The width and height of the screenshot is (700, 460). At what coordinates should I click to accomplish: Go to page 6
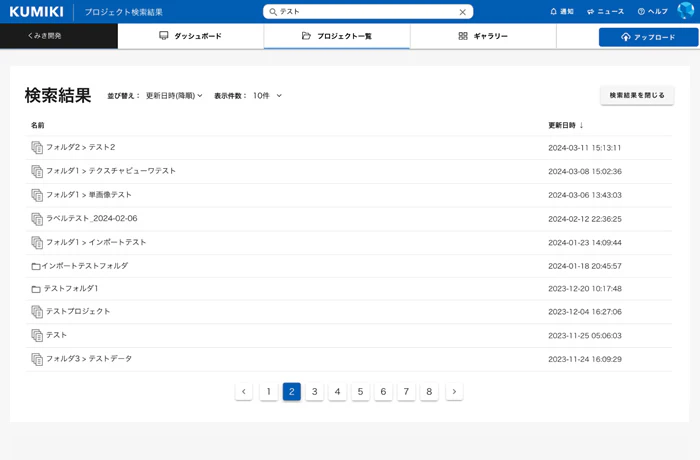tap(383, 392)
